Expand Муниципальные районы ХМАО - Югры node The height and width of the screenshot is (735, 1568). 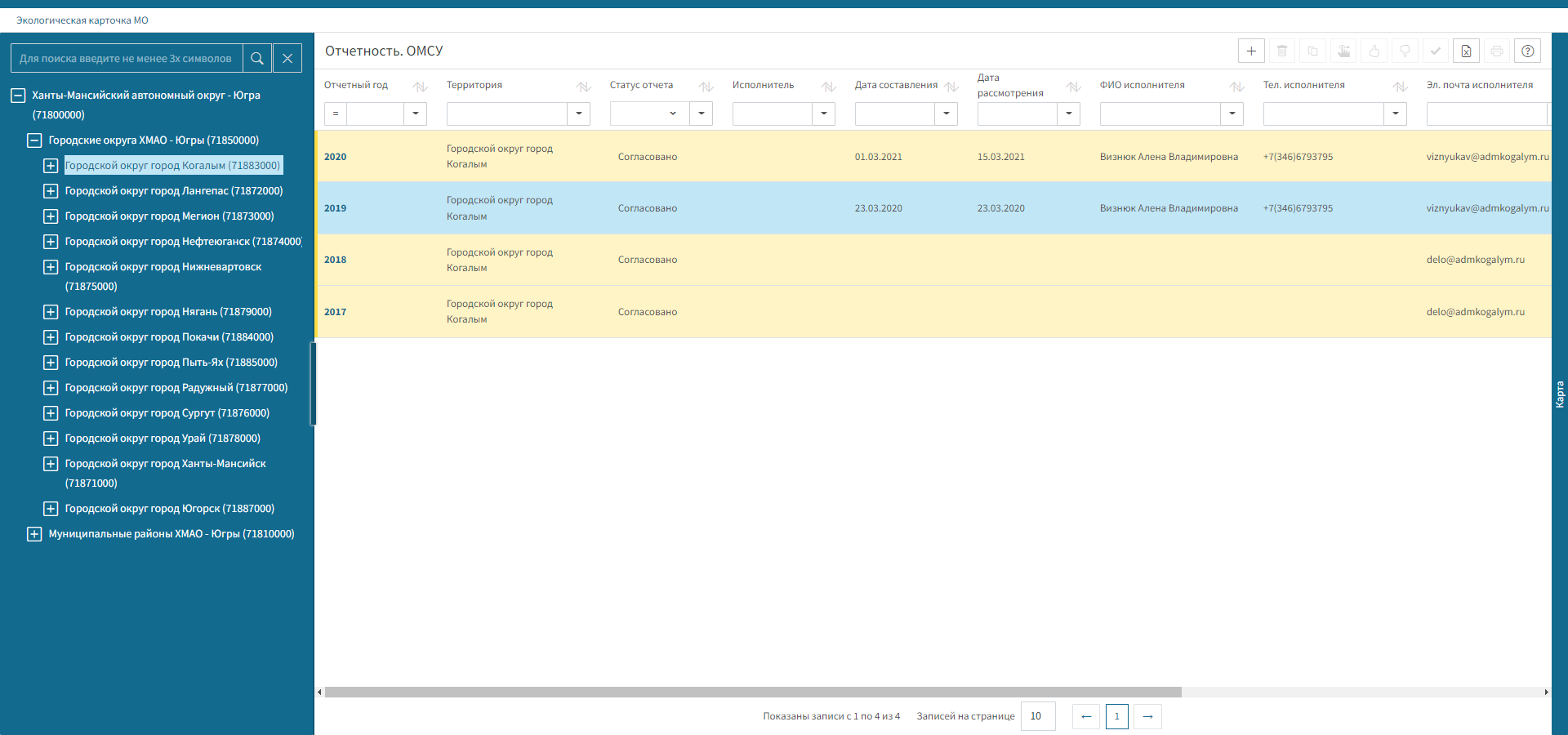point(34,534)
